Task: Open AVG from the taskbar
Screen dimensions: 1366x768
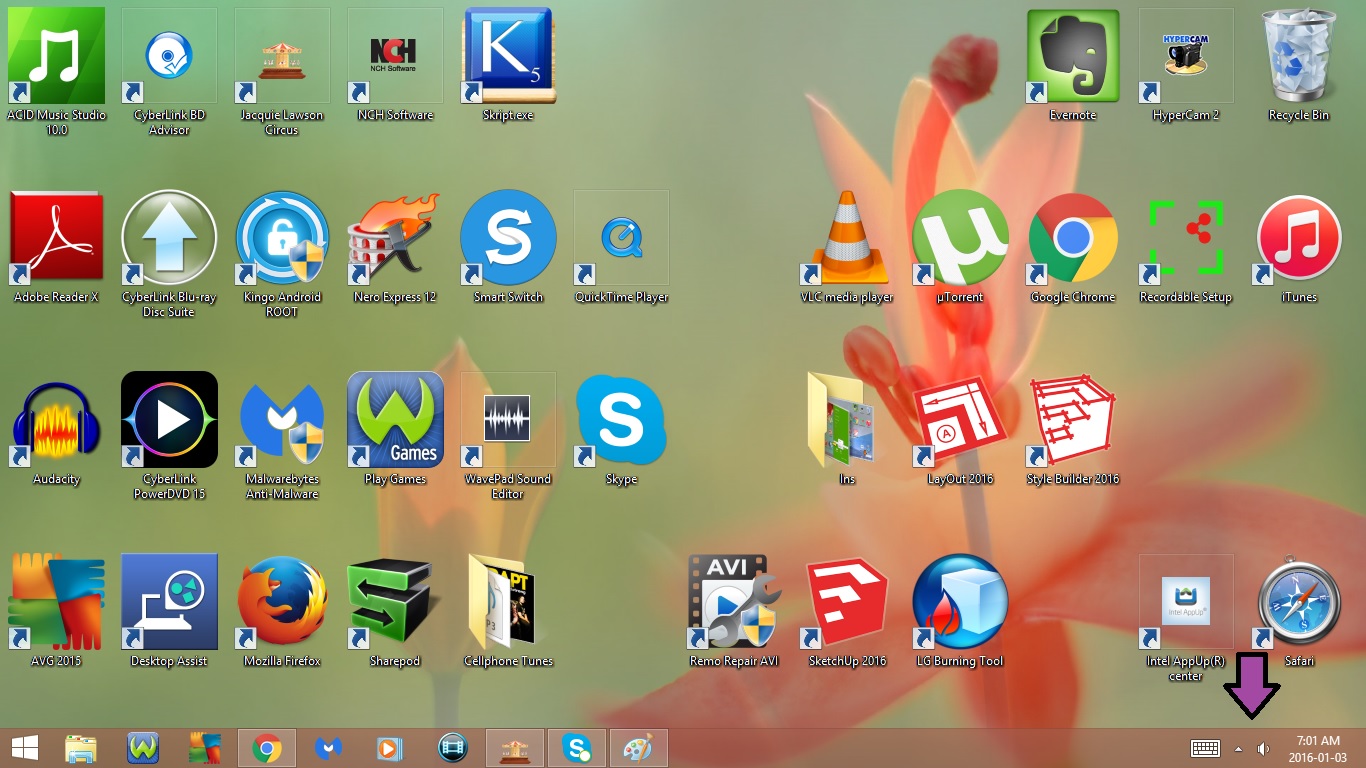Action: coord(205,748)
